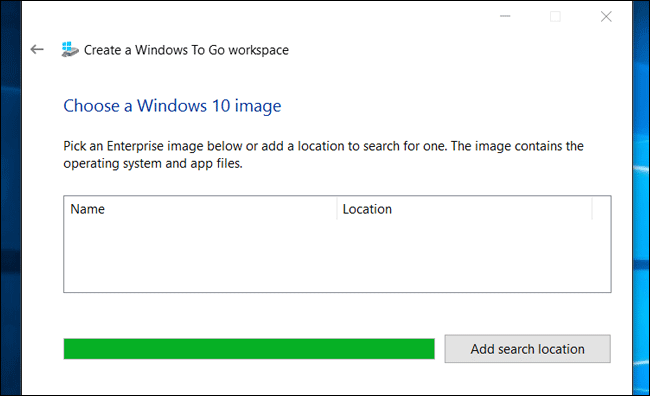Click the Add search location button
Image resolution: width=650 pixels, height=396 pixels.
pos(527,349)
